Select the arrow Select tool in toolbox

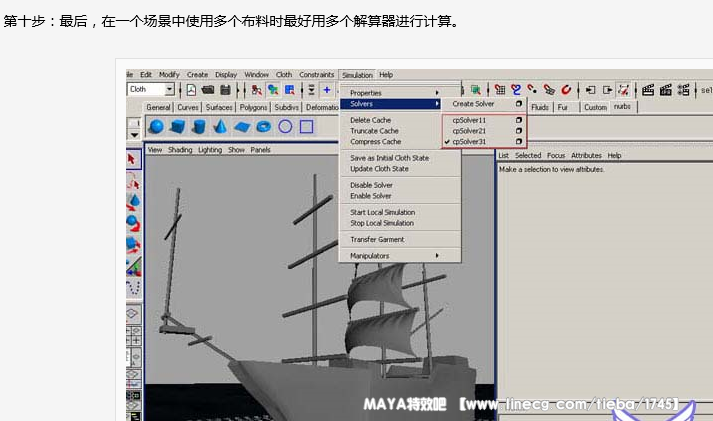point(132,159)
